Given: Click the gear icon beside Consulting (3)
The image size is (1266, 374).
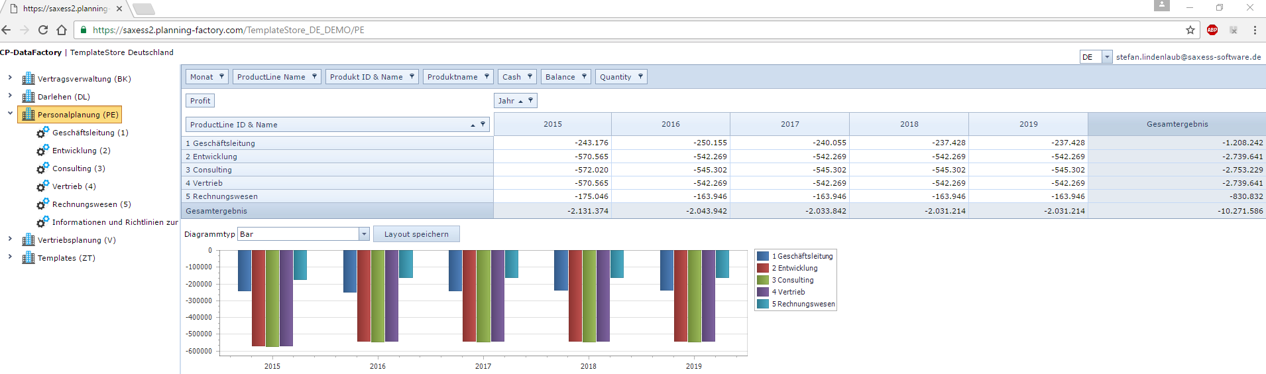Looking at the screenshot, I should [x=43, y=168].
